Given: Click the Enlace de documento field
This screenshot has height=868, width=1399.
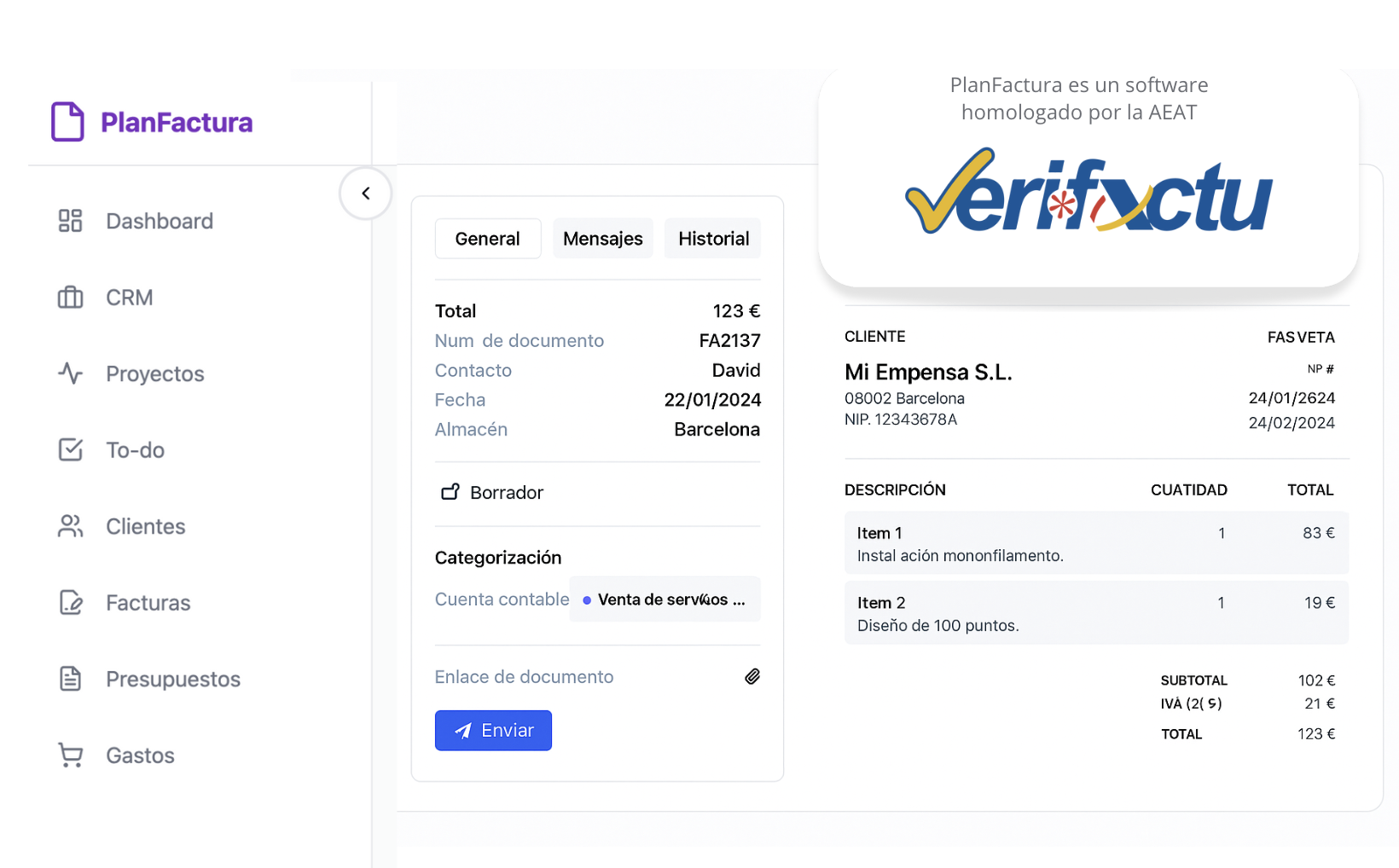Looking at the screenshot, I should (x=524, y=676).
